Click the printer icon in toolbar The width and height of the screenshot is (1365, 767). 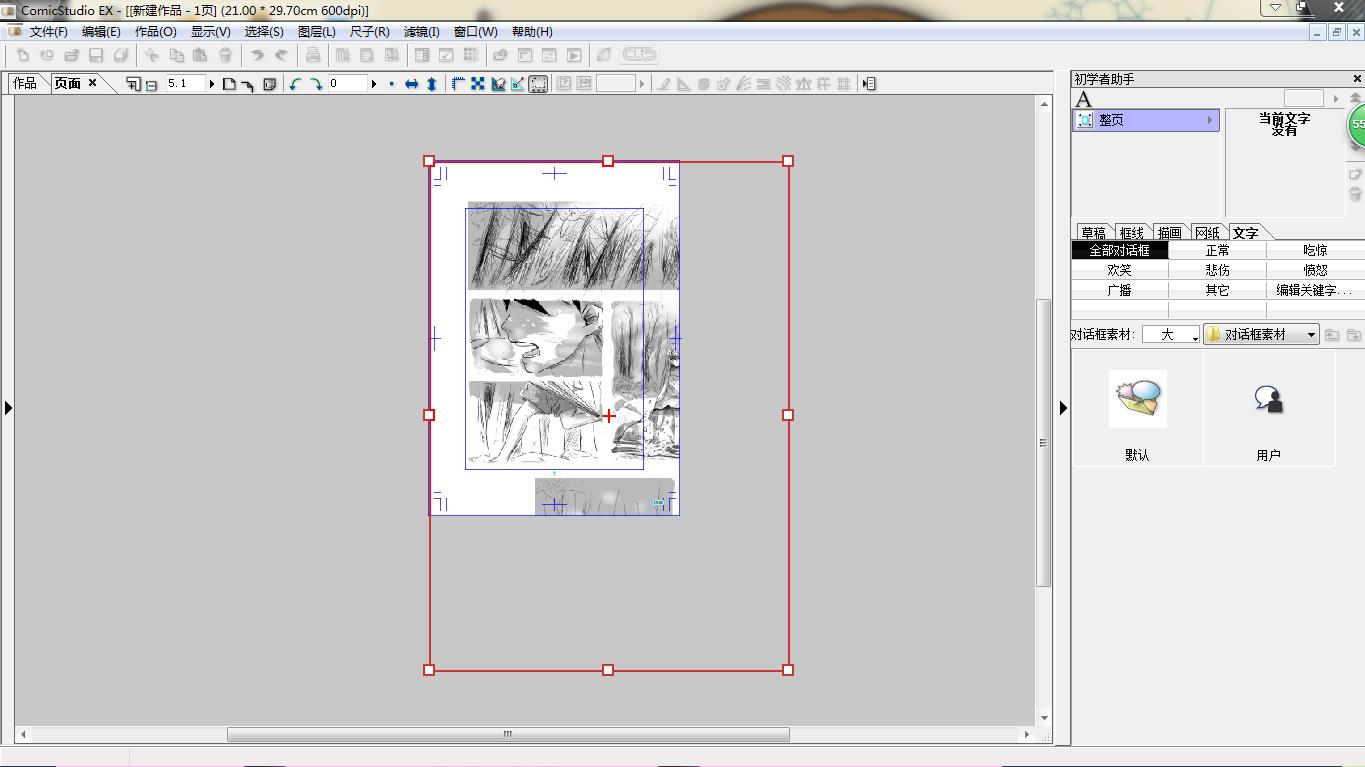tap(313, 55)
